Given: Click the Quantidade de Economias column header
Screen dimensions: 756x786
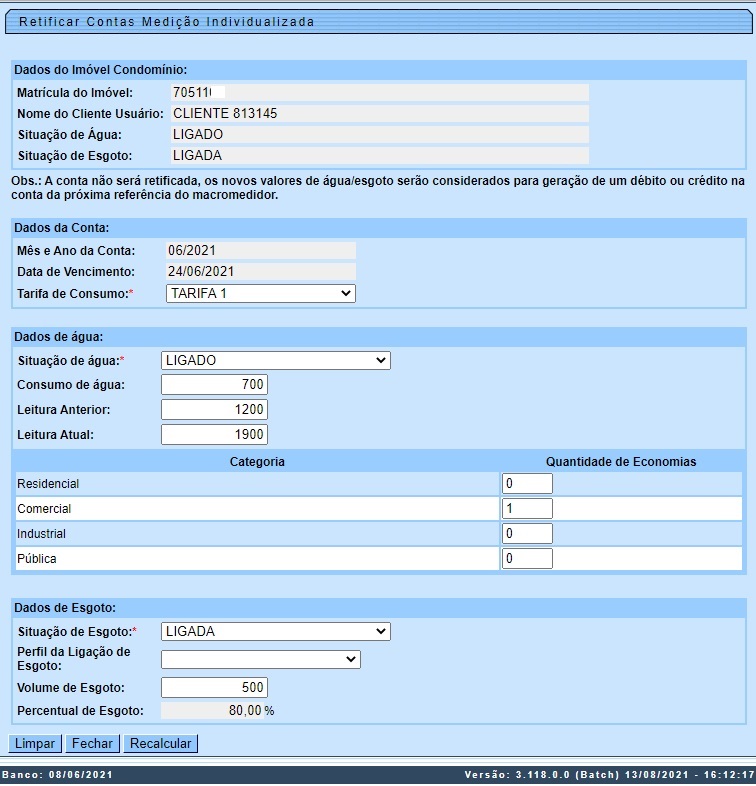Looking at the screenshot, I should pos(621,462).
